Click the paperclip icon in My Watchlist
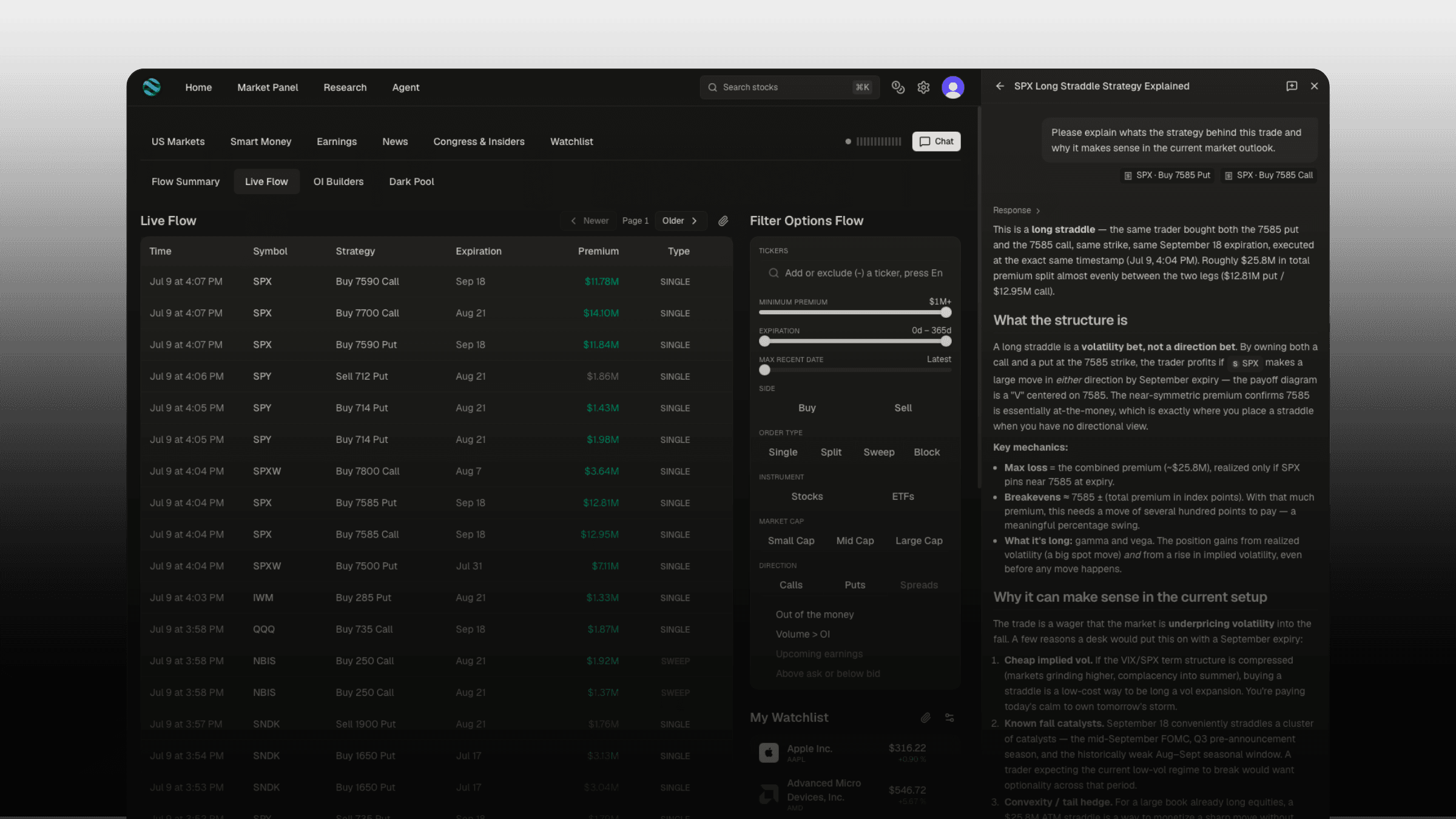 [926, 718]
